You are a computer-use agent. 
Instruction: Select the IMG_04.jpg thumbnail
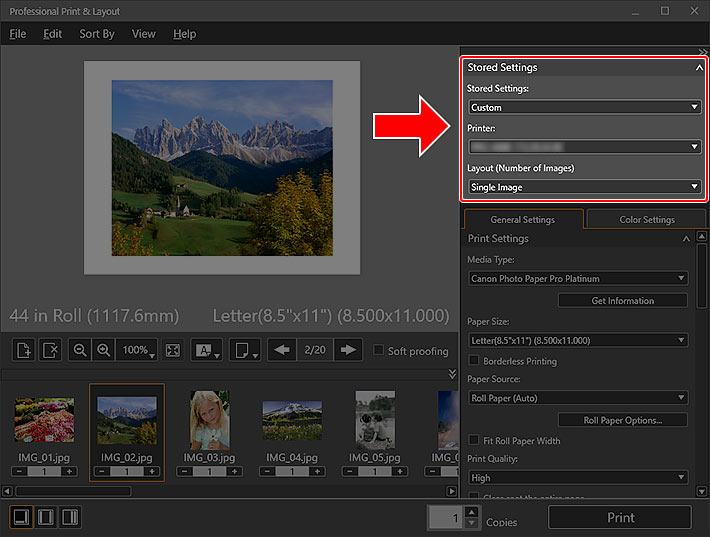(292, 421)
